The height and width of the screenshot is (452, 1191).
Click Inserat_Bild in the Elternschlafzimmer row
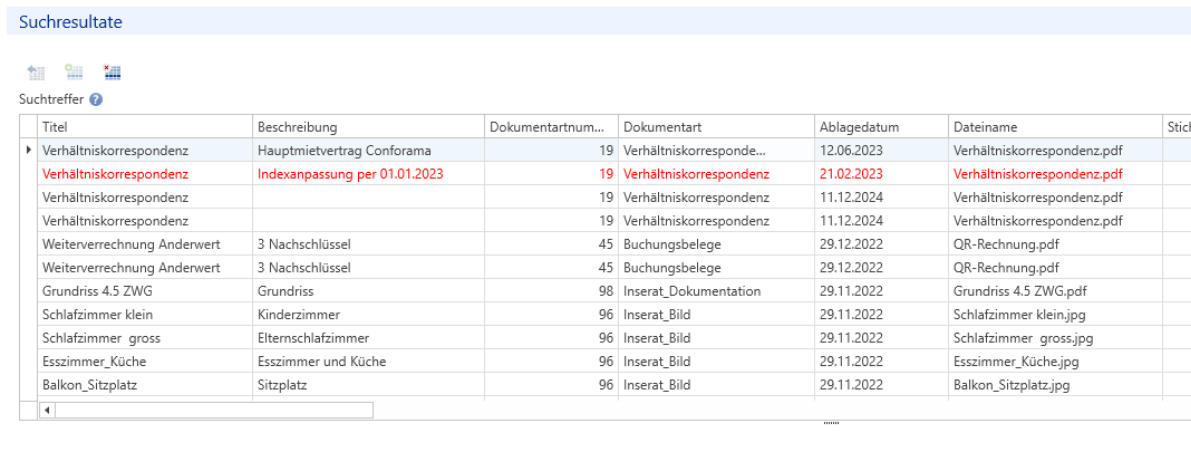click(x=657, y=338)
